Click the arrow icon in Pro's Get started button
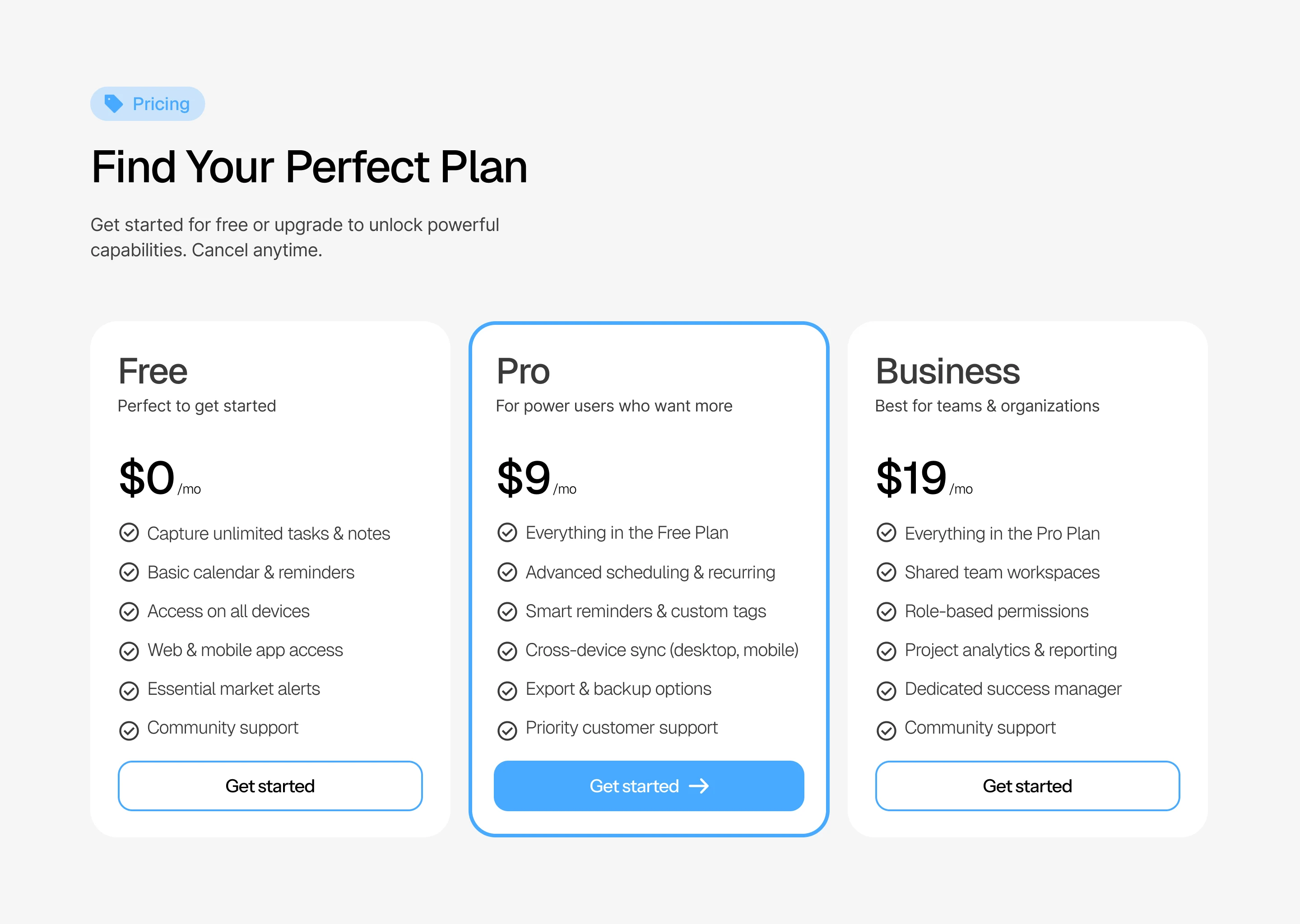The image size is (1300, 924). tap(699, 786)
